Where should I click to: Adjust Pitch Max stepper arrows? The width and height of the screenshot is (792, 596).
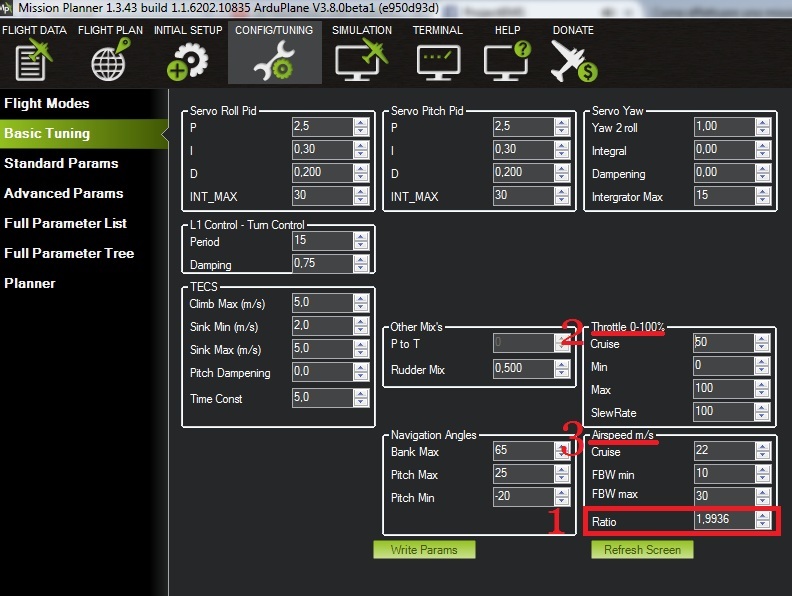(562, 474)
